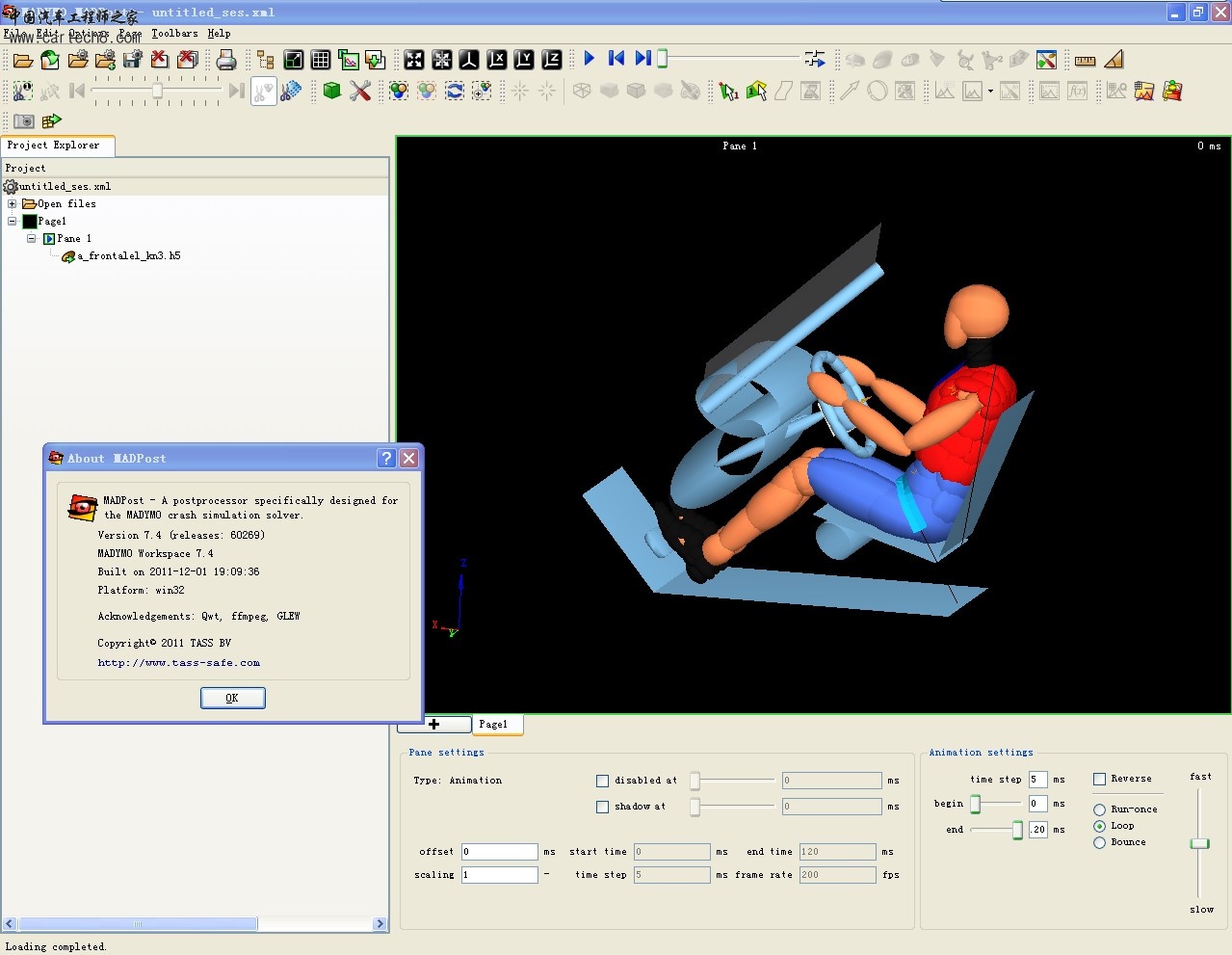This screenshot has width=1232, height=955.
Task: Click the animation time step field
Action: pos(1037,779)
